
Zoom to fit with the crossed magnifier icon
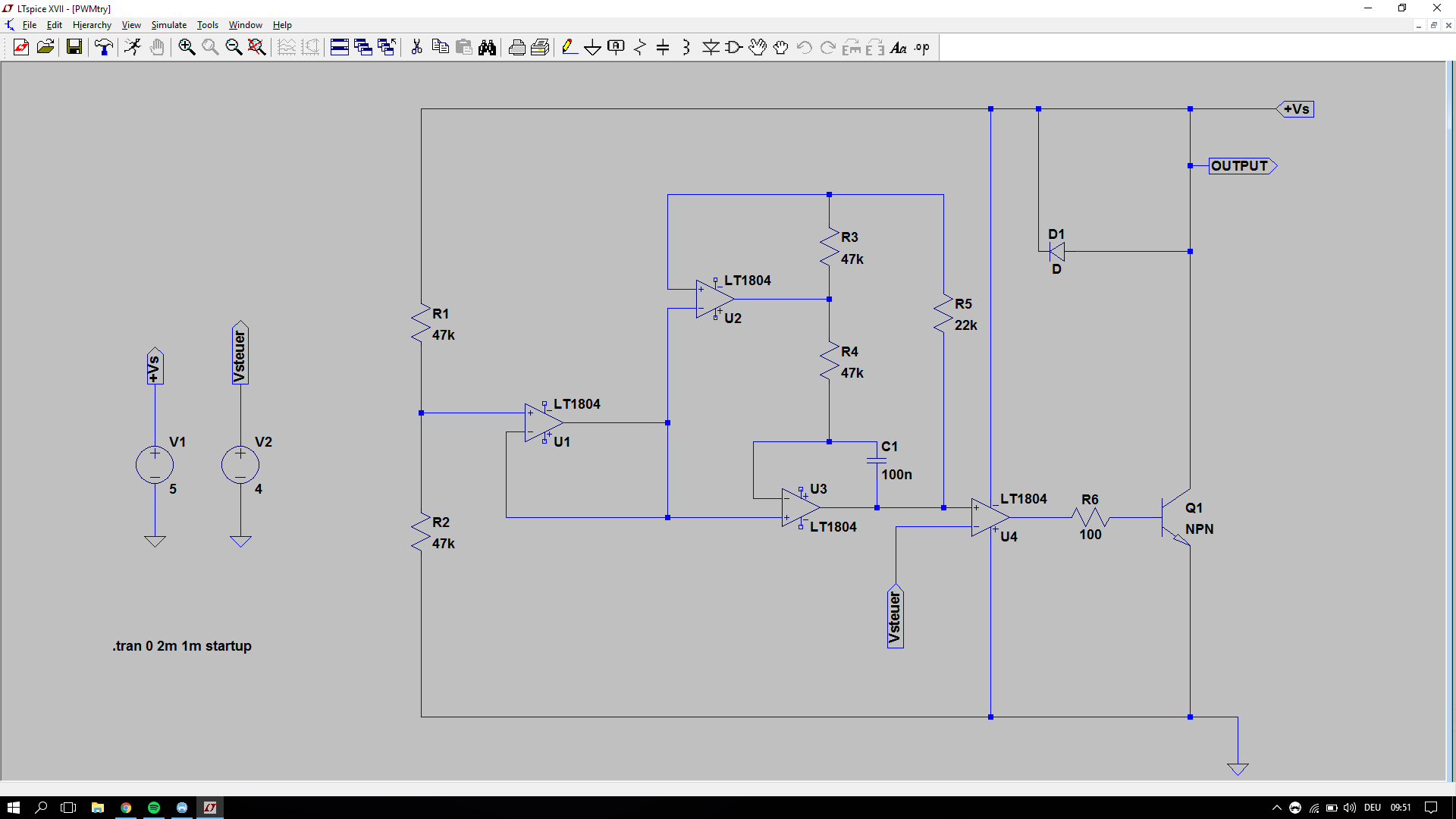tap(257, 47)
